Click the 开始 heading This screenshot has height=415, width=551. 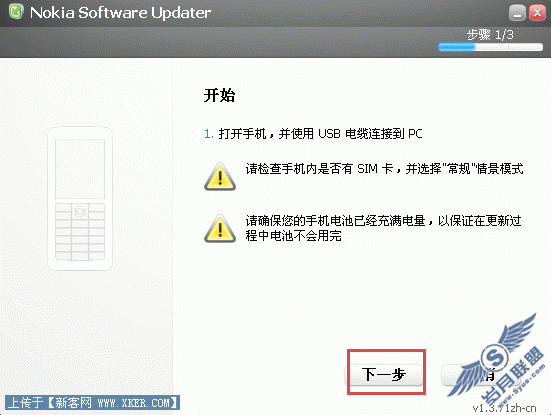(219, 95)
